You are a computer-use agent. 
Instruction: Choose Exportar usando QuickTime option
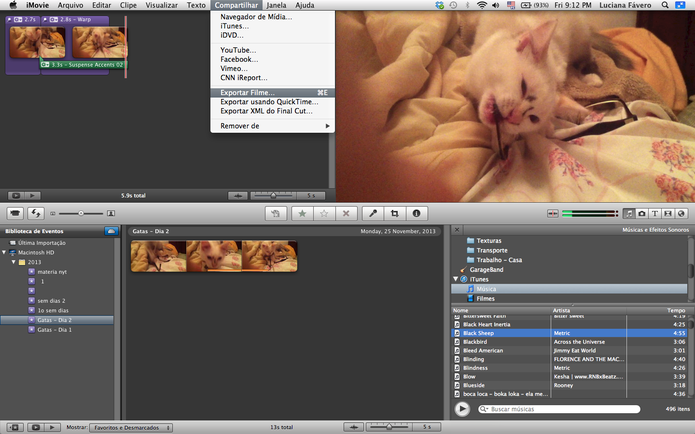point(272,102)
